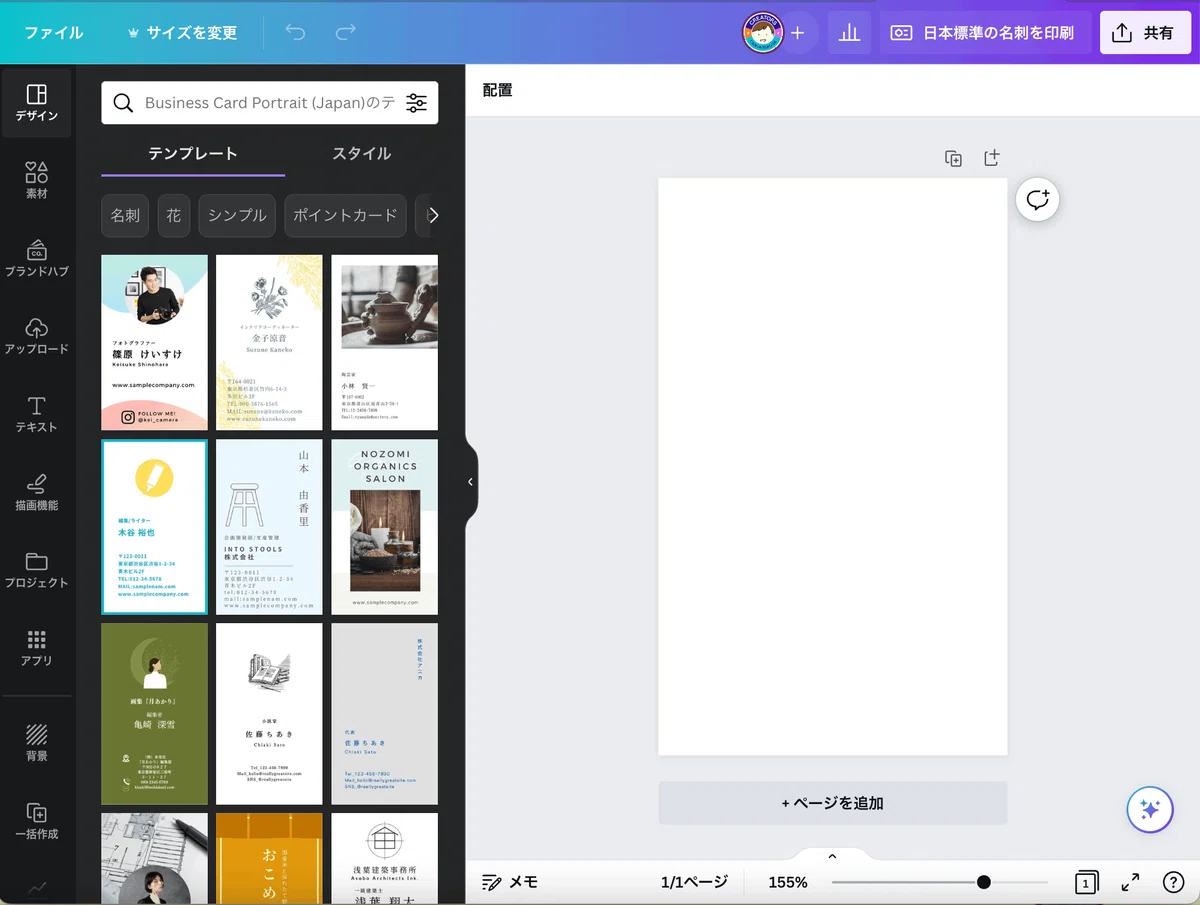Screen dimensions: 1200x905
Task: Duplicate the page with copy icon
Action: (953, 158)
